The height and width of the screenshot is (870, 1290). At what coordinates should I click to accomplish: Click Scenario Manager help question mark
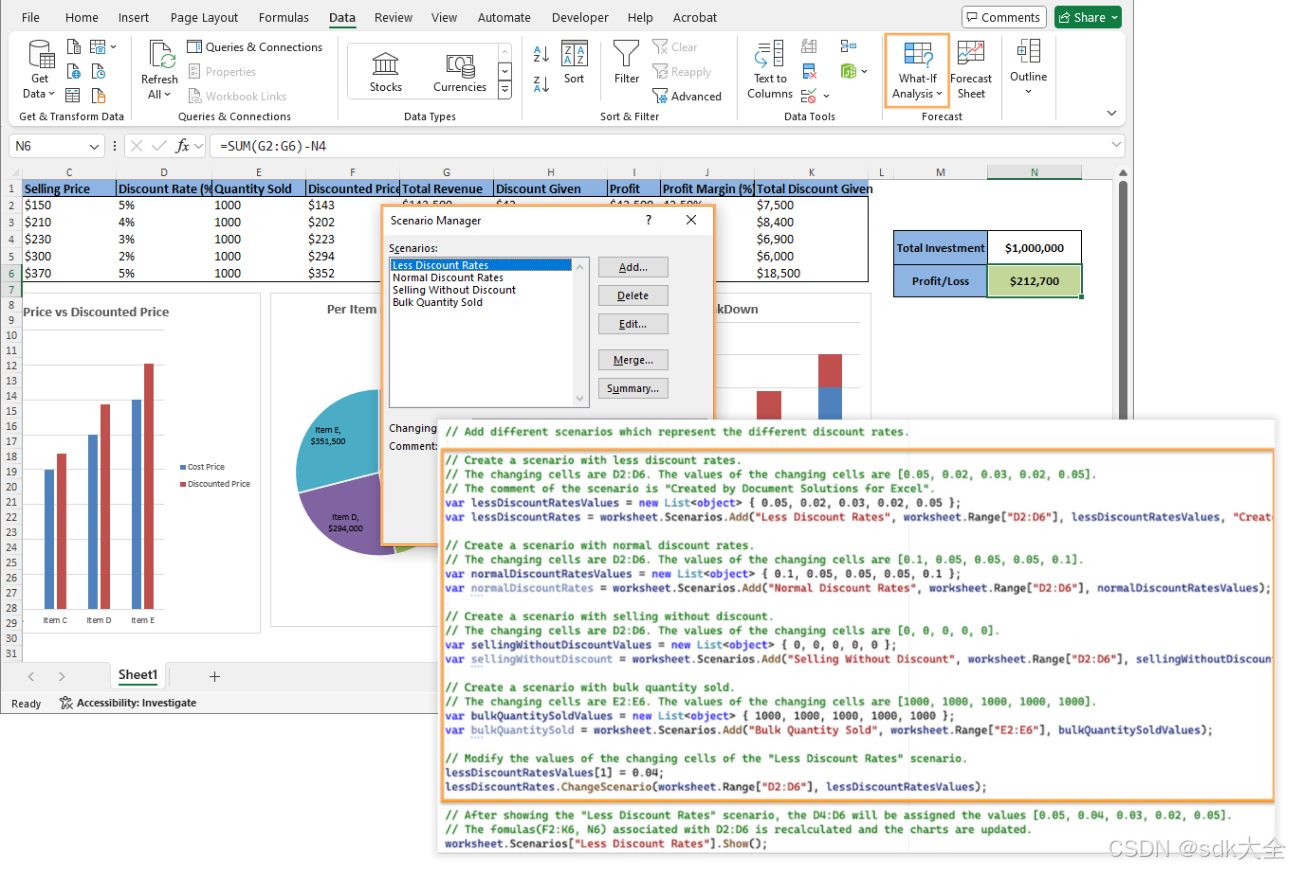[648, 220]
